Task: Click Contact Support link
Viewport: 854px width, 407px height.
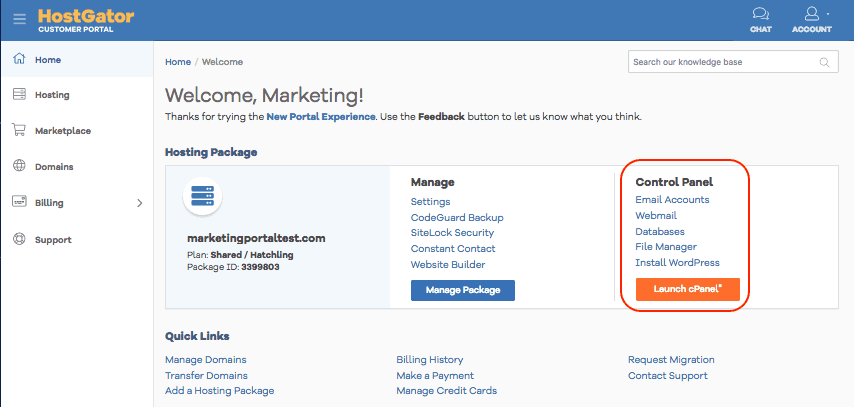Action: point(668,375)
